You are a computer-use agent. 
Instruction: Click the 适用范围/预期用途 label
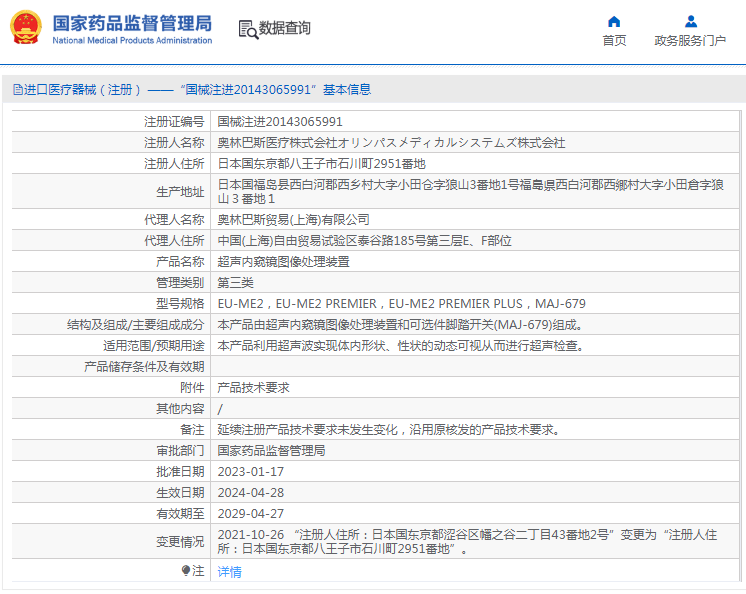coord(154,346)
